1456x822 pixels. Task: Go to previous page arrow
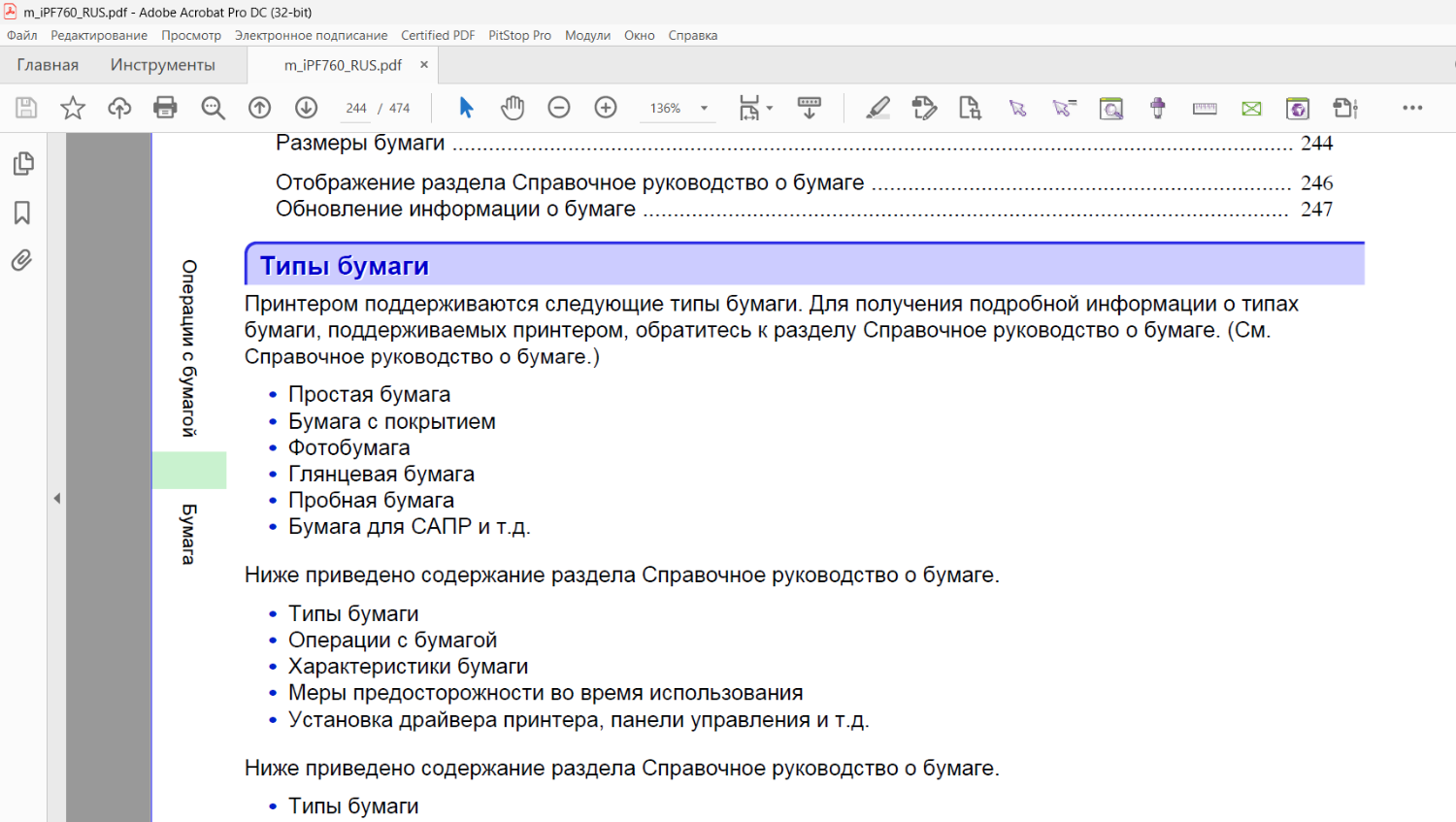point(259,108)
